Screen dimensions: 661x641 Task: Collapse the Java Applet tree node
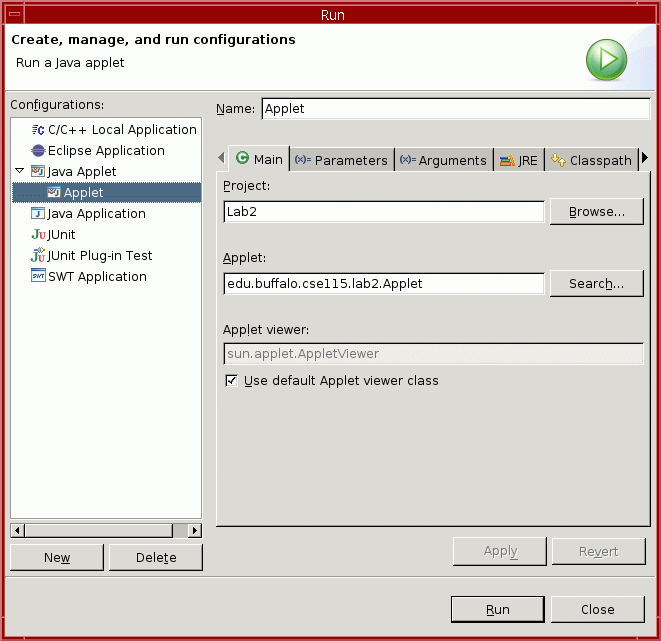20,172
